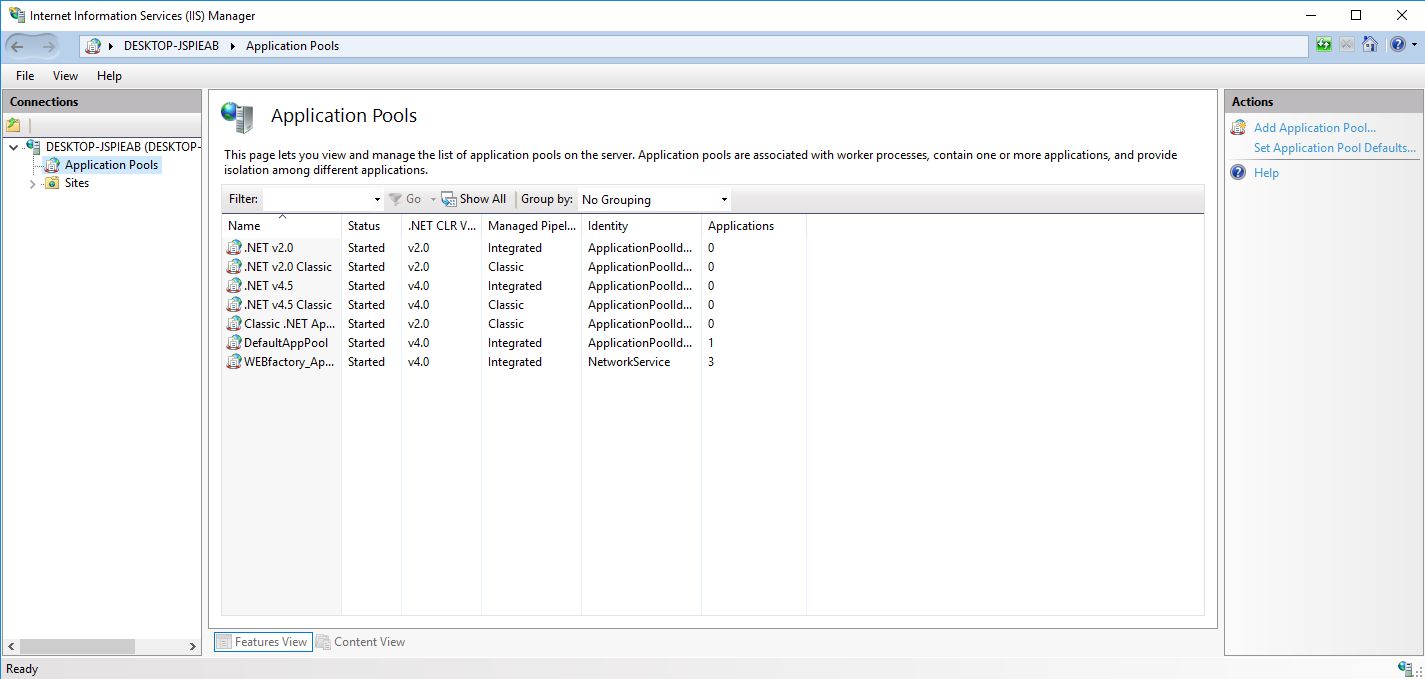Viewport: 1425px width, 679px height.
Task: Click the Back navigation arrow
Action: click(x=18, y=45)
